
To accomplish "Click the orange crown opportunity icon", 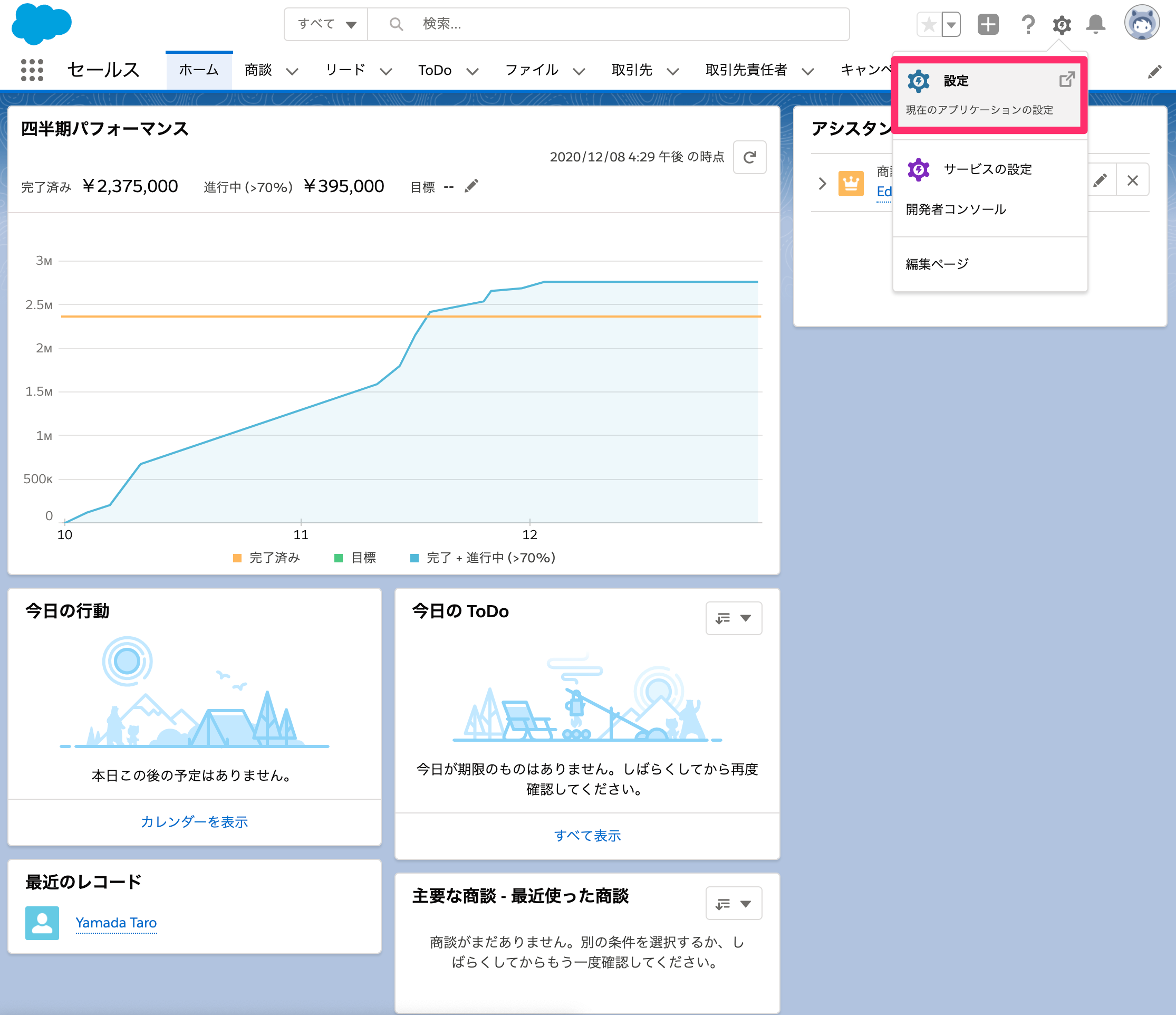I will click(x=851, y=184).
